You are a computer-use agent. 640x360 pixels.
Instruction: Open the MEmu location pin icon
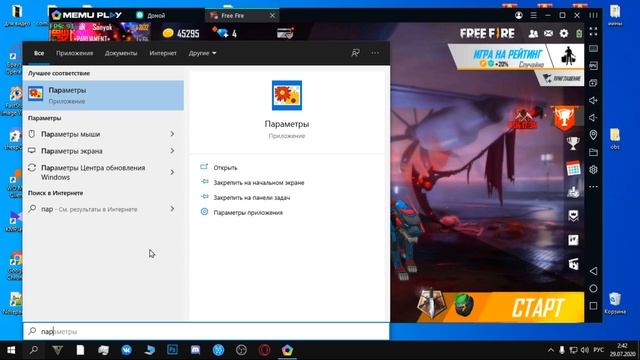pos(593,135)
